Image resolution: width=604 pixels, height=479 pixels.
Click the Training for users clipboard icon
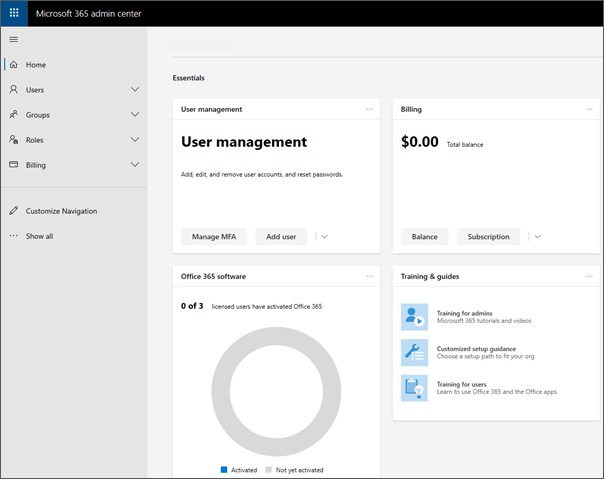click(414, 388)
